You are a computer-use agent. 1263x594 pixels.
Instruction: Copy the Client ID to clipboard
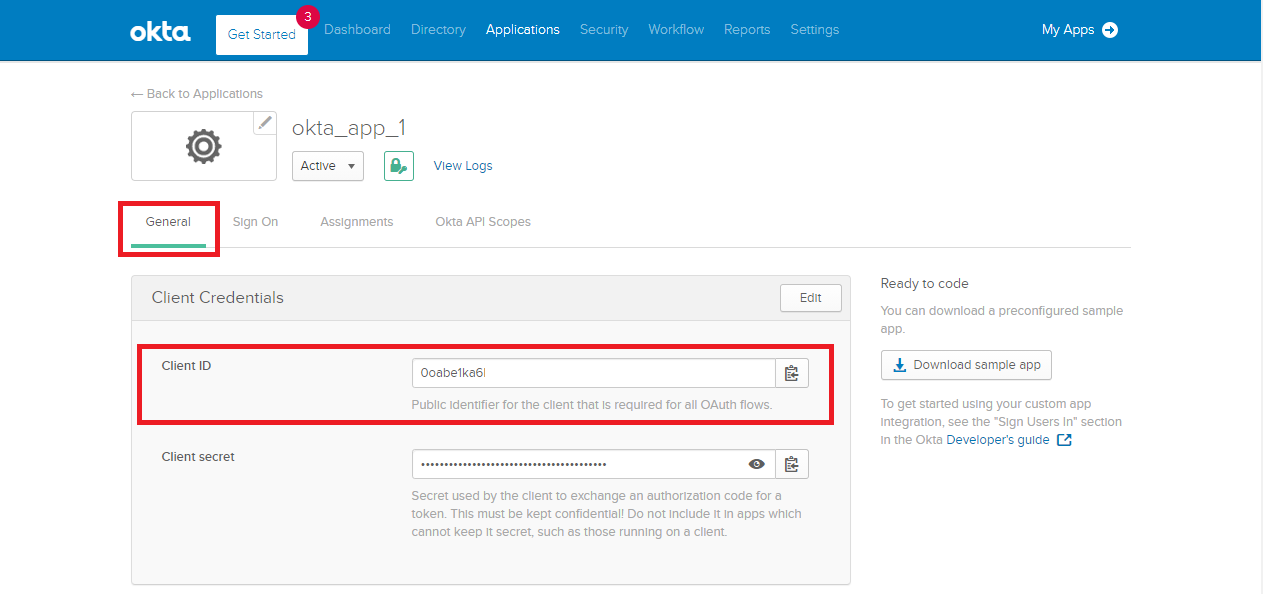(x=792, y=373)
